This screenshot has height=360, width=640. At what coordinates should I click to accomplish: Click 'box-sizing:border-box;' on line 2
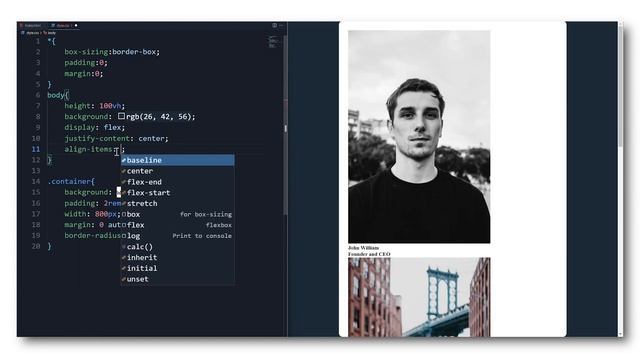point(112,52)
